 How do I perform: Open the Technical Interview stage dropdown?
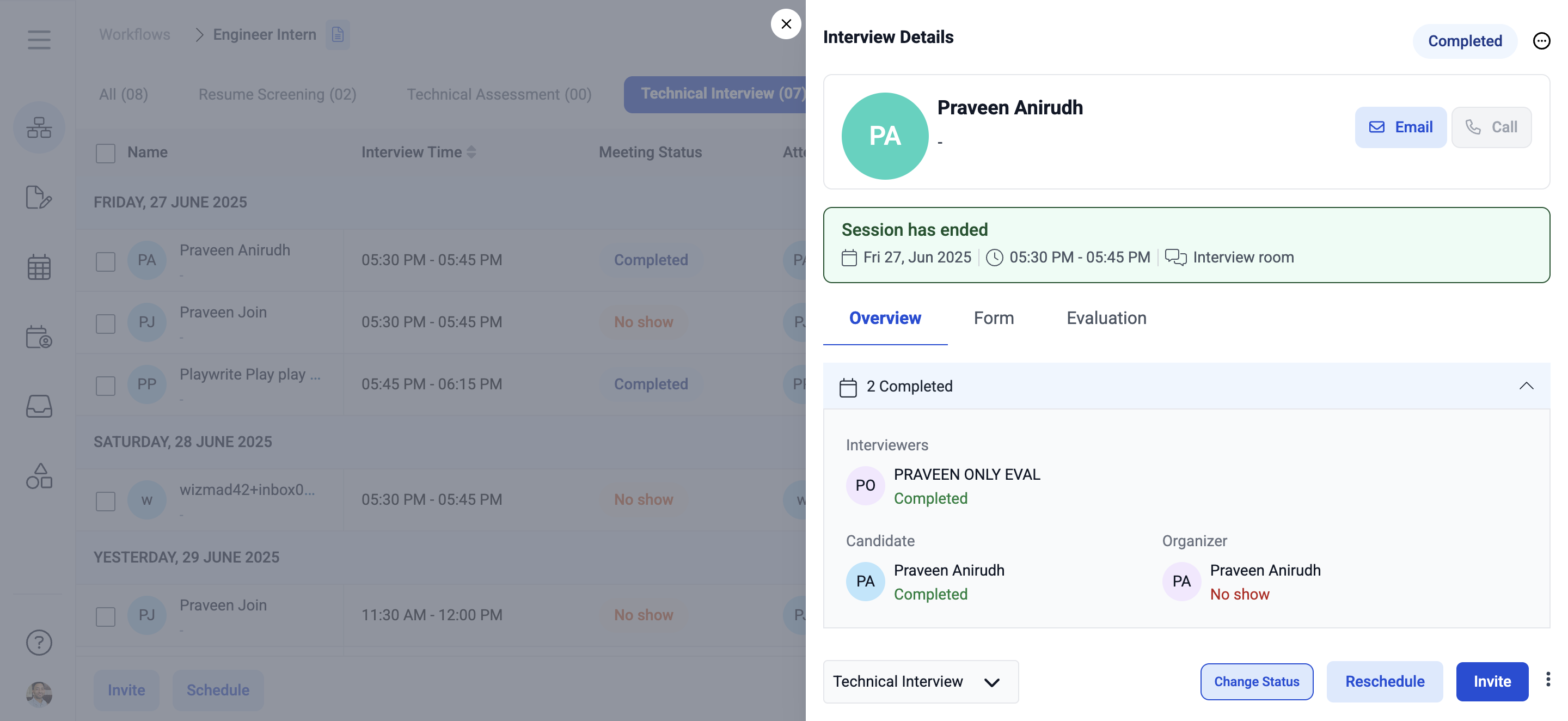(x=920, y=681)
